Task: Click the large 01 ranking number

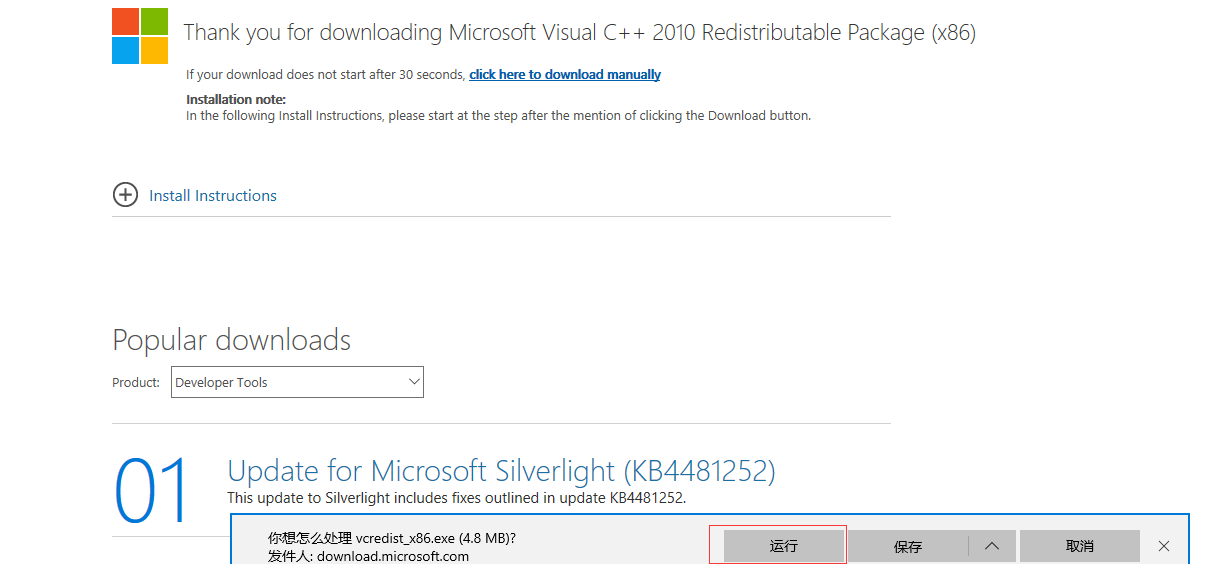Action: 152,490
